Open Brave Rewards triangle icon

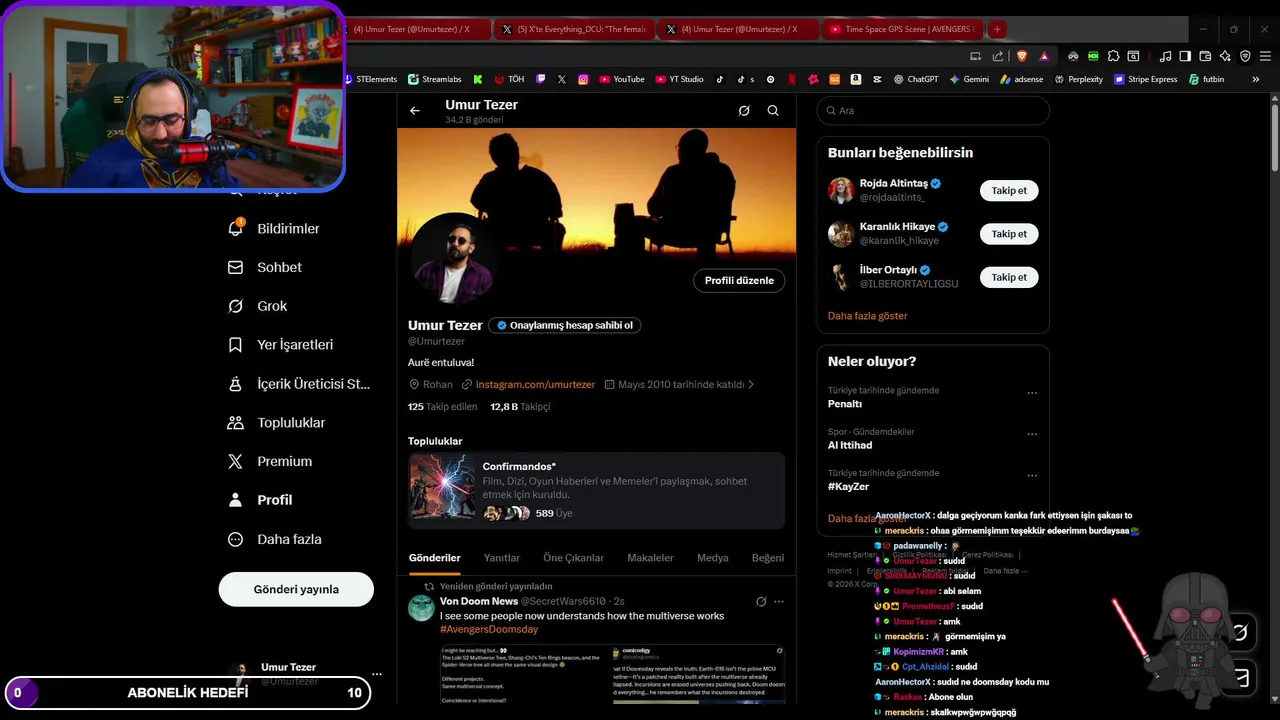click(x=1044, y=56)
